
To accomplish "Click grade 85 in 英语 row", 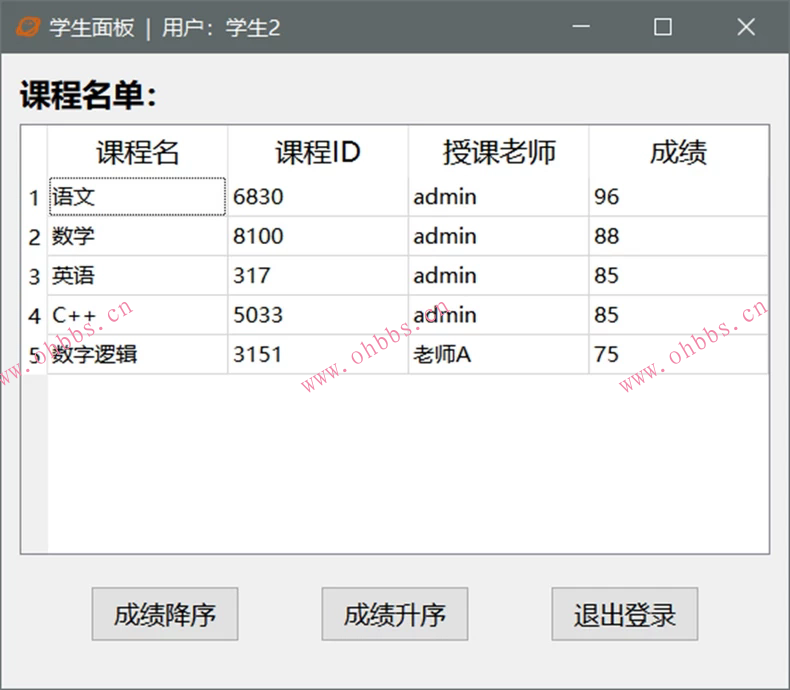I will pyautogui.click(x=679, y=276).
